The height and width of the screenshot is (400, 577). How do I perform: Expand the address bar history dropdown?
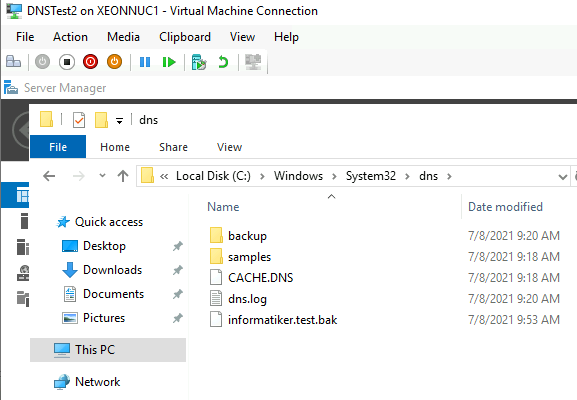[562, 177]
